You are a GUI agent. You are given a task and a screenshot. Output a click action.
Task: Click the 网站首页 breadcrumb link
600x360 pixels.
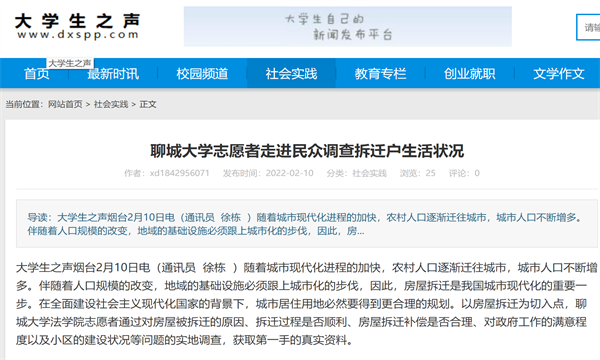tap(65, 104)
